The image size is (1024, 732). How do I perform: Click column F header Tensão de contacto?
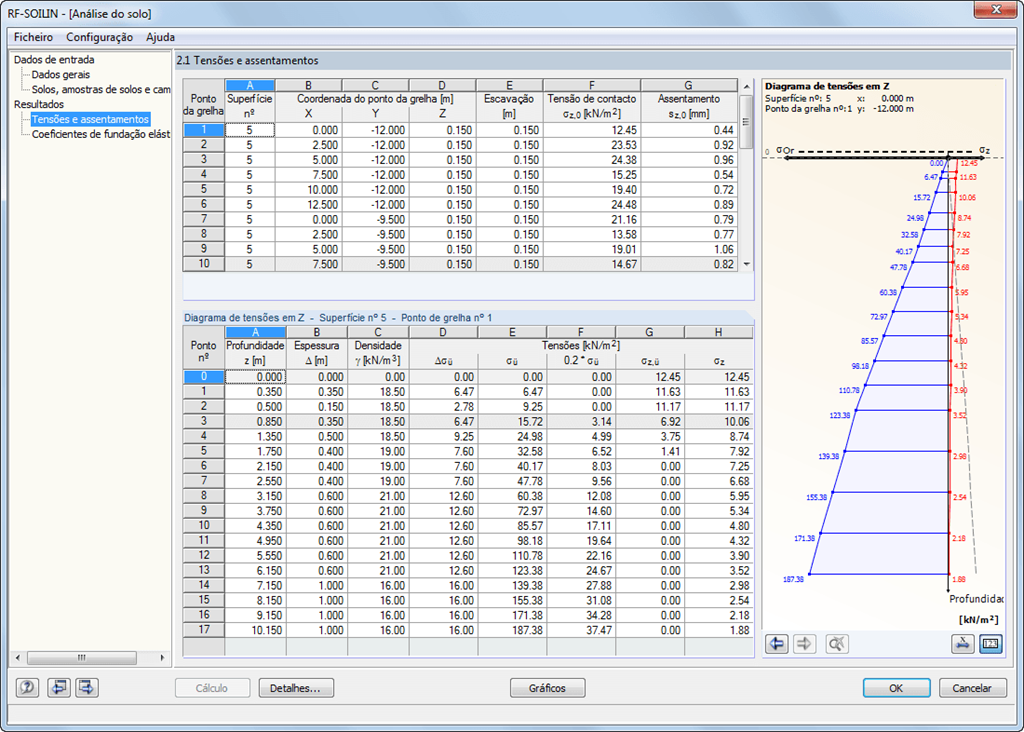pos(591,106)
